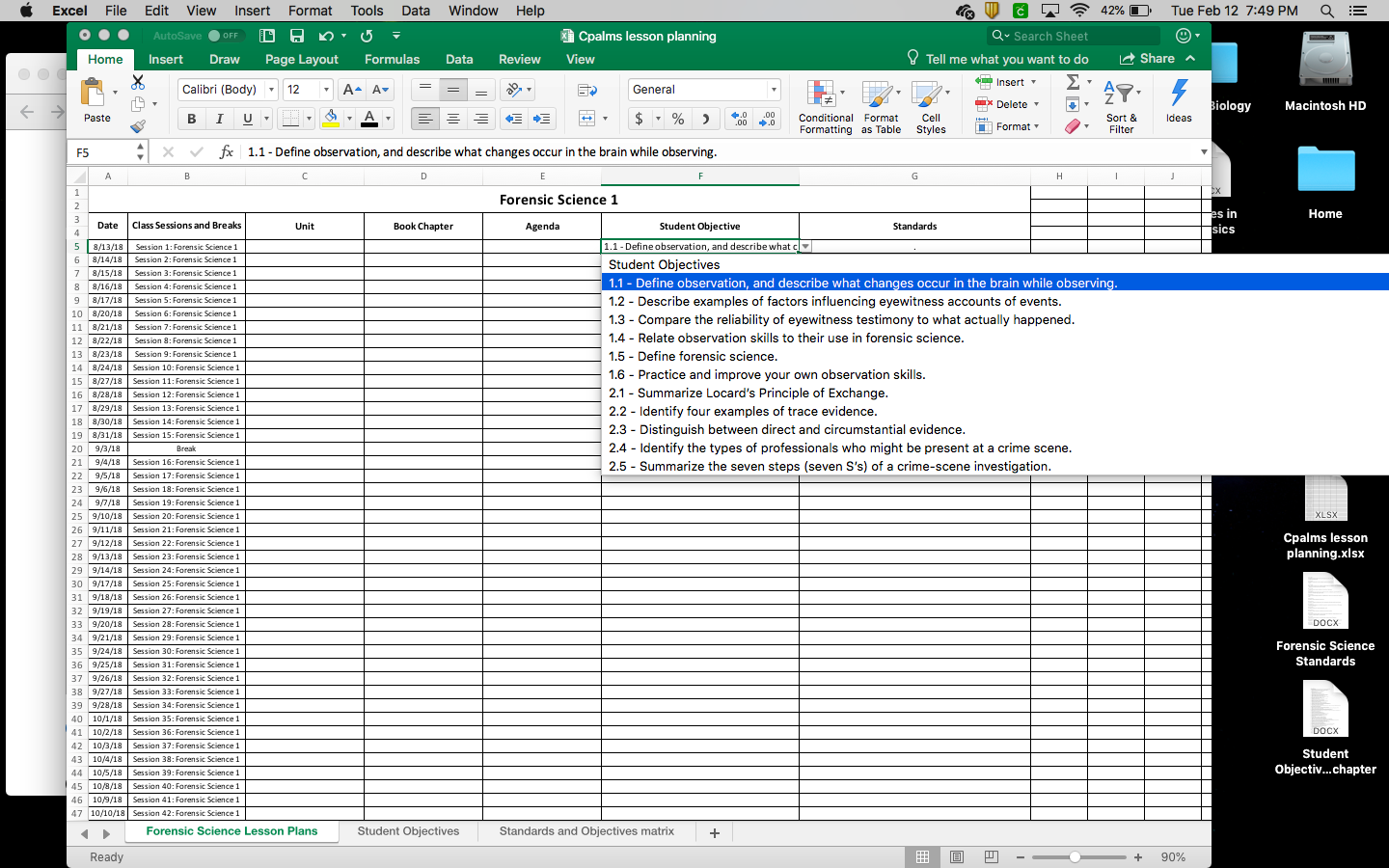
Task: Click the Increase Decimal icon
Action: (740, 119)
